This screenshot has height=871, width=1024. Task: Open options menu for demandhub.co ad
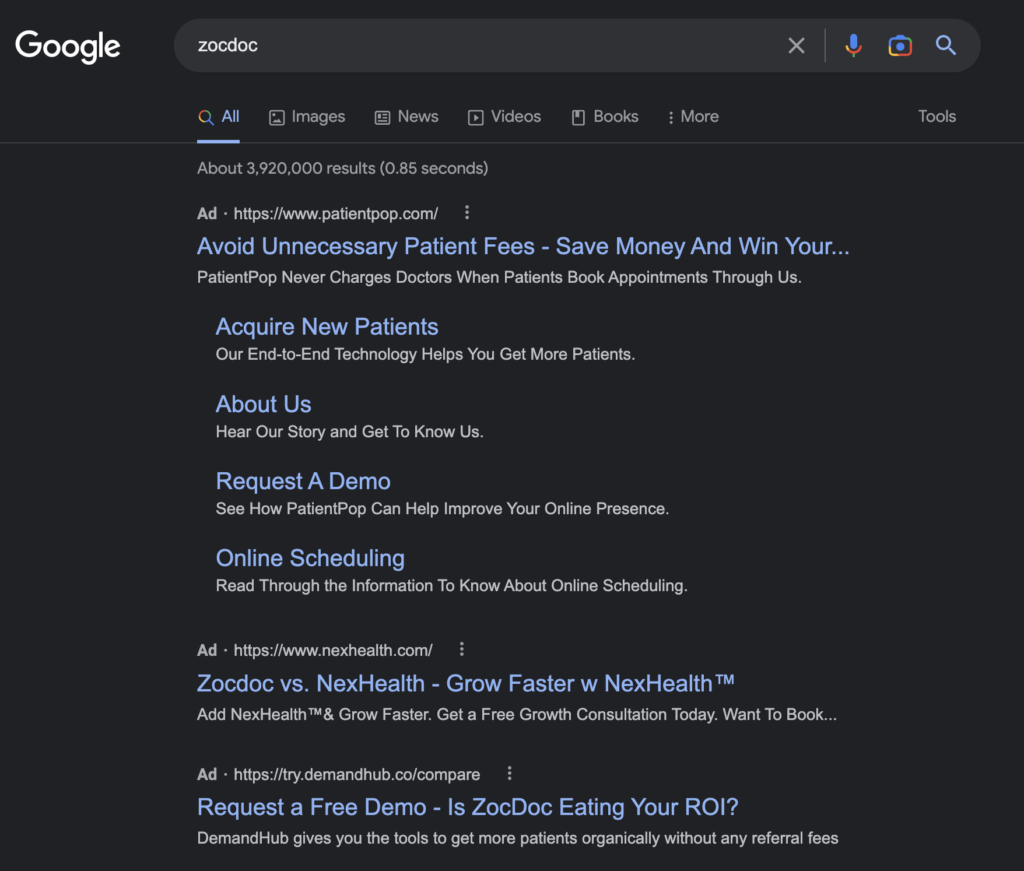(x=509, y=774)
